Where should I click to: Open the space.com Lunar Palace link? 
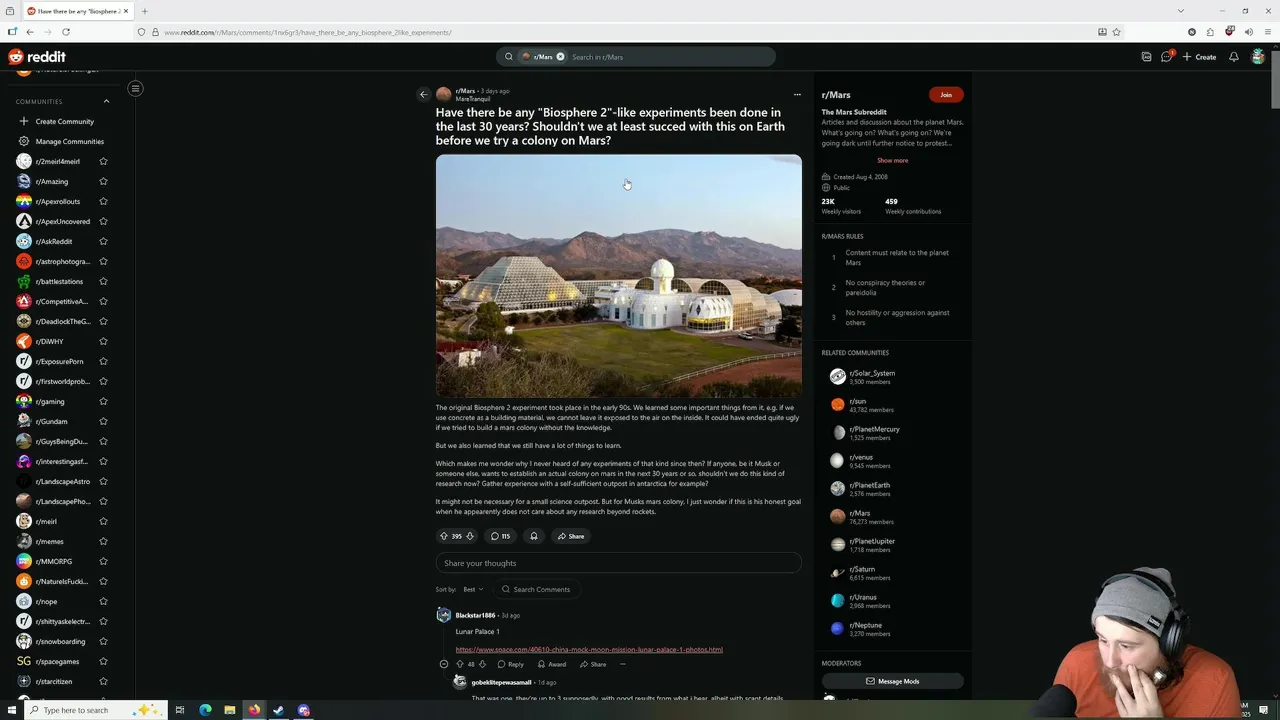click(589, 650)
